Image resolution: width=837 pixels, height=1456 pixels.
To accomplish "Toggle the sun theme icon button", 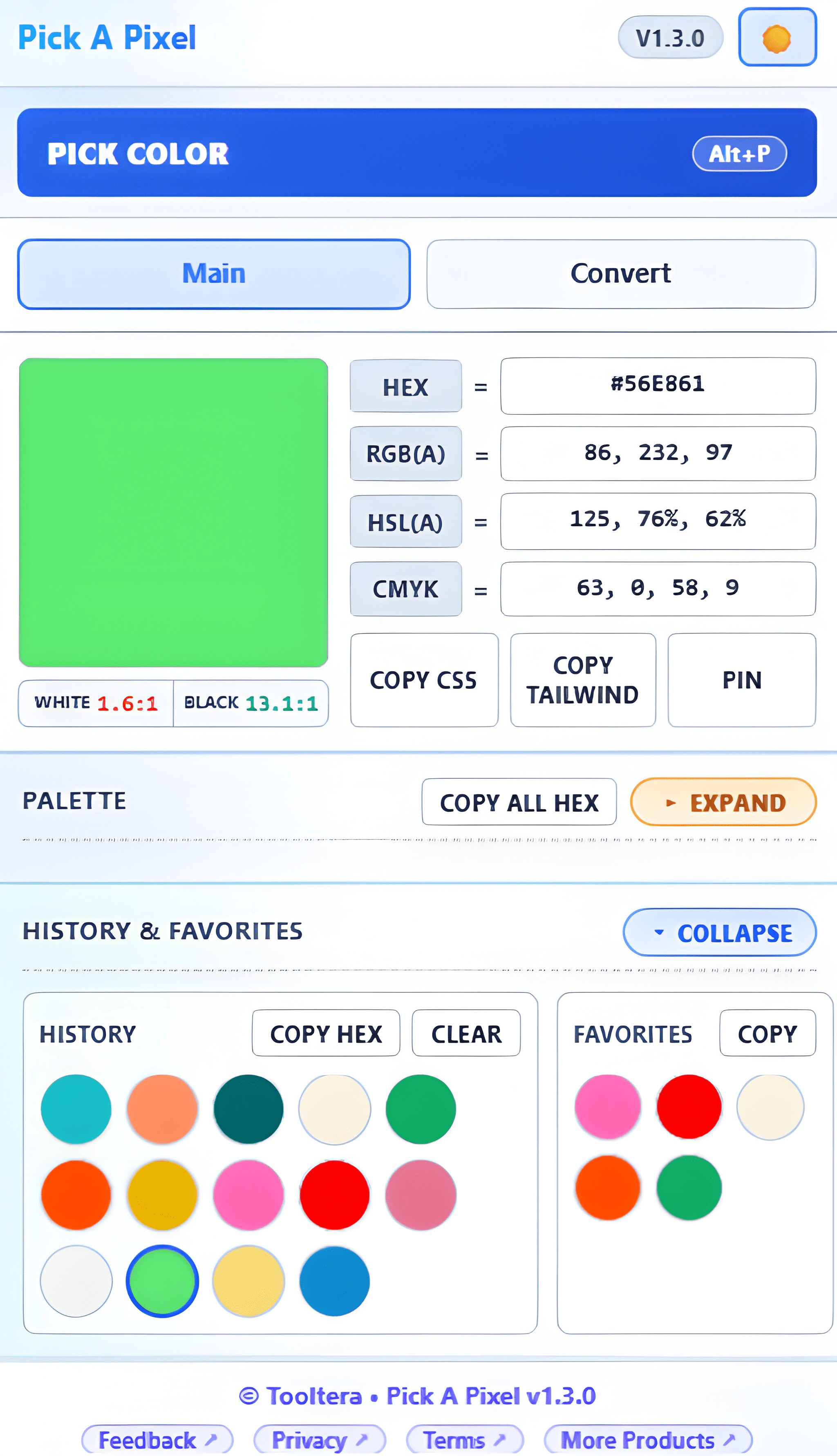I will coord(777,38).
